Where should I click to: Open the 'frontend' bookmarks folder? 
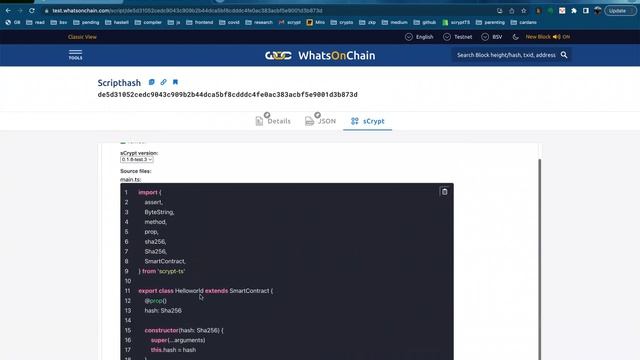(200, 22)
